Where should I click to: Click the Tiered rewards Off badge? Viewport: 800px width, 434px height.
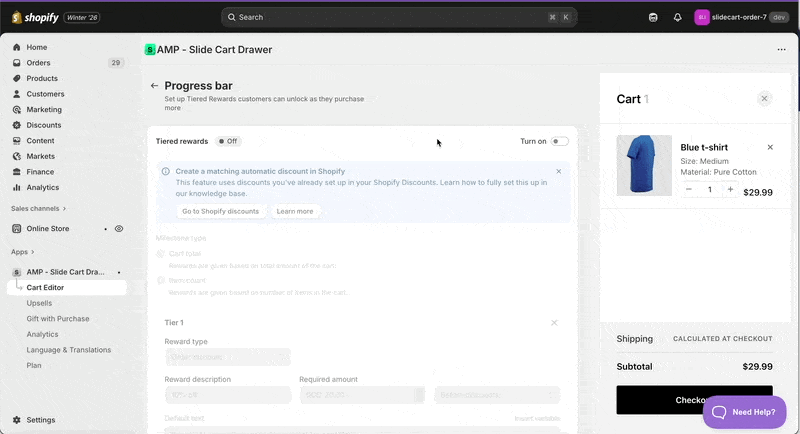coord(228,141)
